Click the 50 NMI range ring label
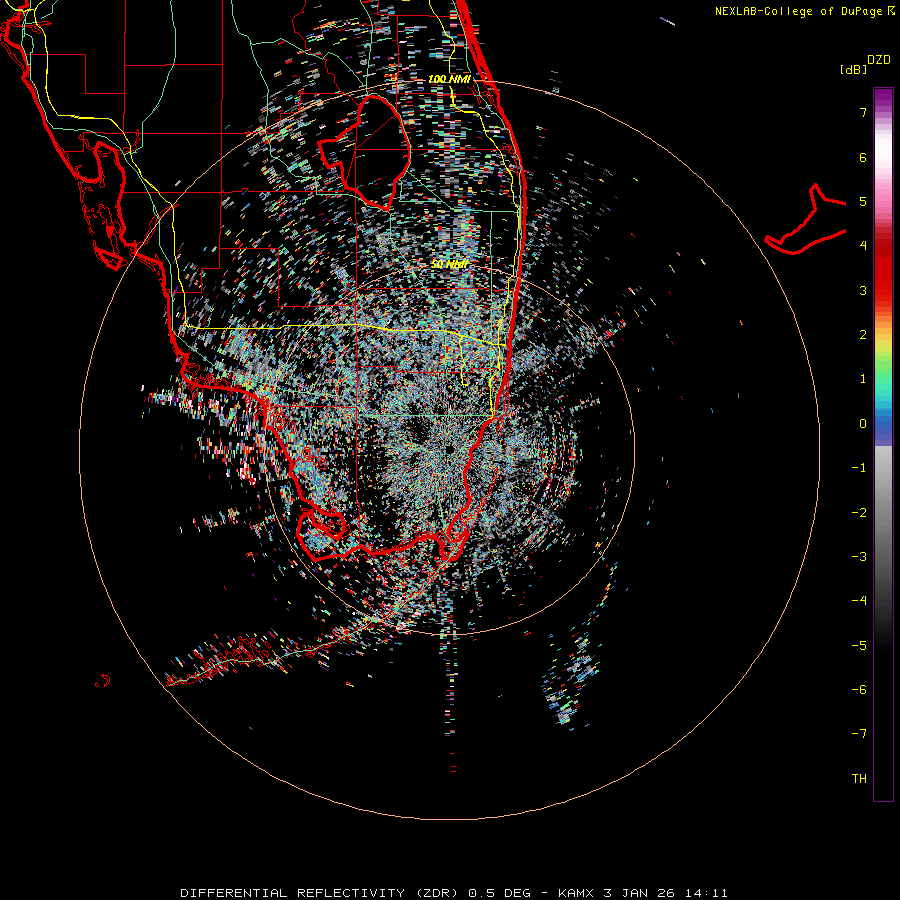 (449, 264)
